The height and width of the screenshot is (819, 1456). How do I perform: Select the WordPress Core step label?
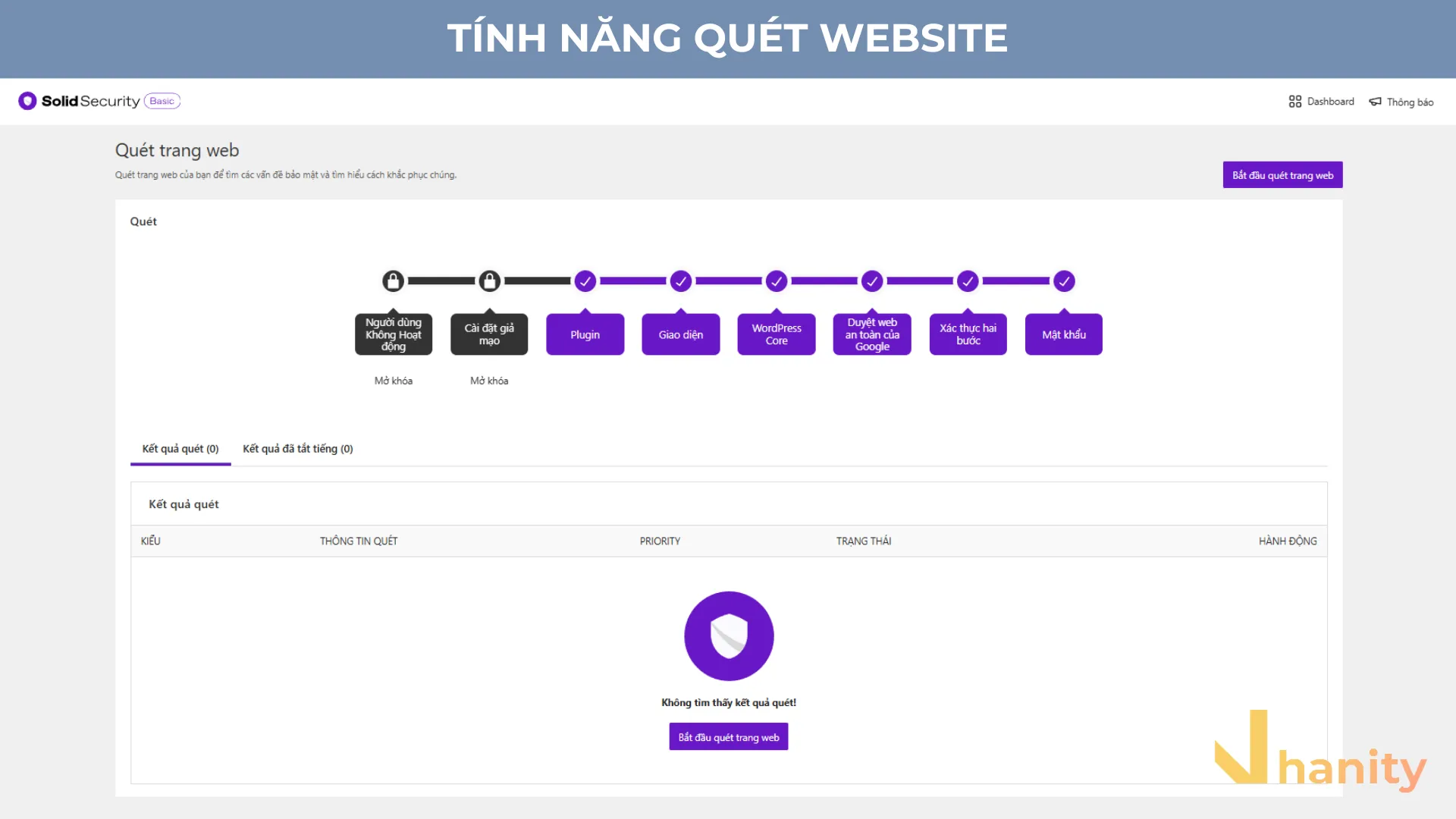777,334
